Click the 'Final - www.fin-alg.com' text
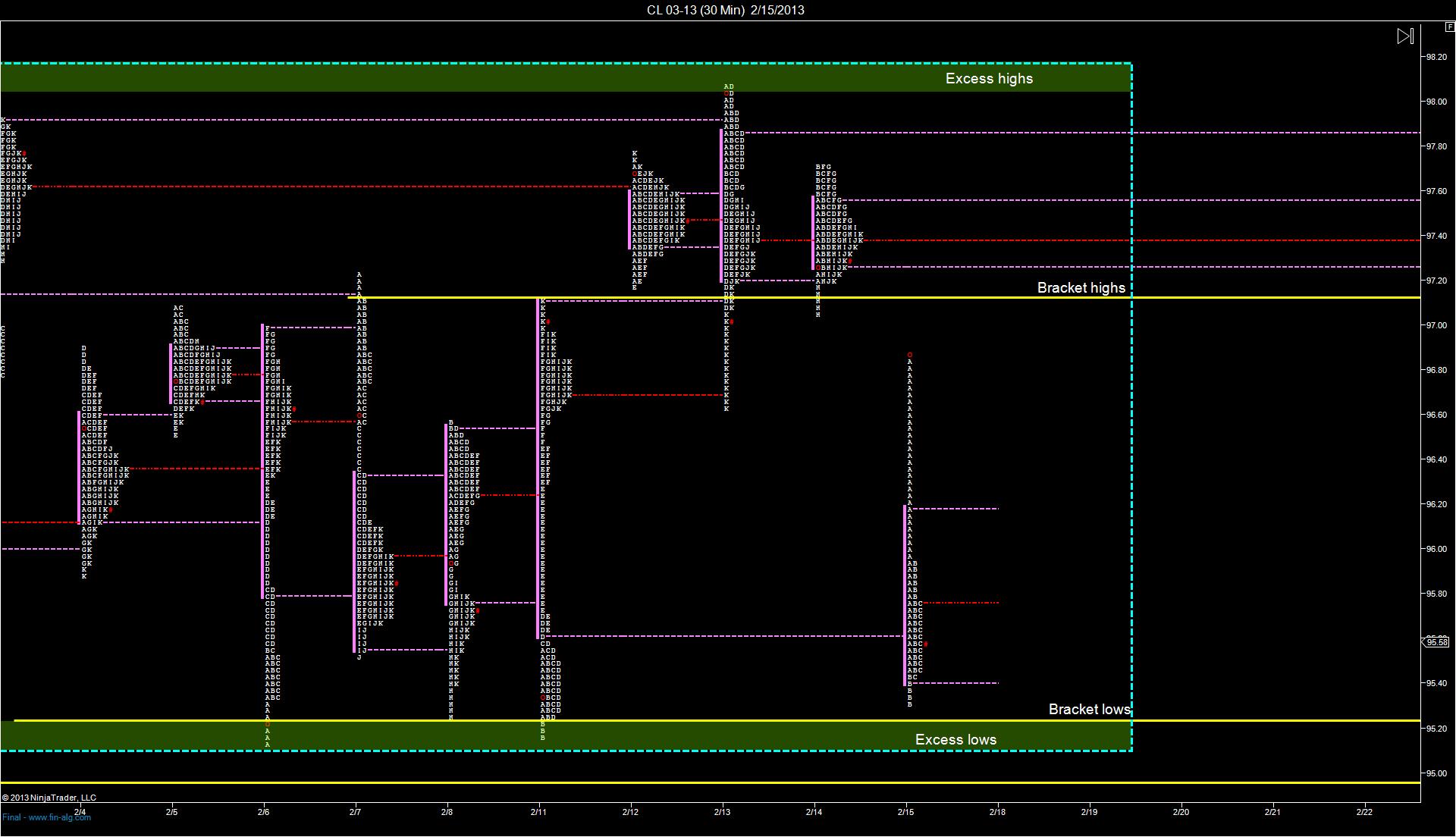 [46, 817]
